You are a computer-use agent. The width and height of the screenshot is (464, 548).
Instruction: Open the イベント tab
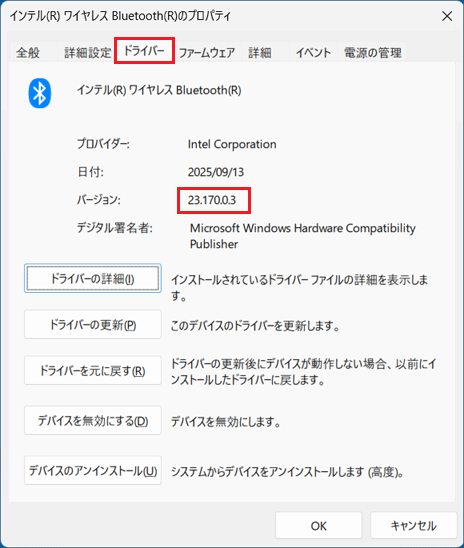pyautogui.click(x=313, y=53)
